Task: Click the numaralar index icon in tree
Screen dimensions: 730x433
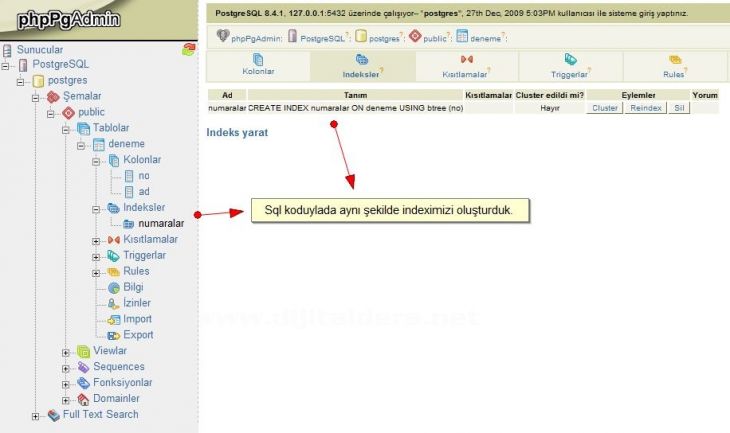Action: point(128,224)
